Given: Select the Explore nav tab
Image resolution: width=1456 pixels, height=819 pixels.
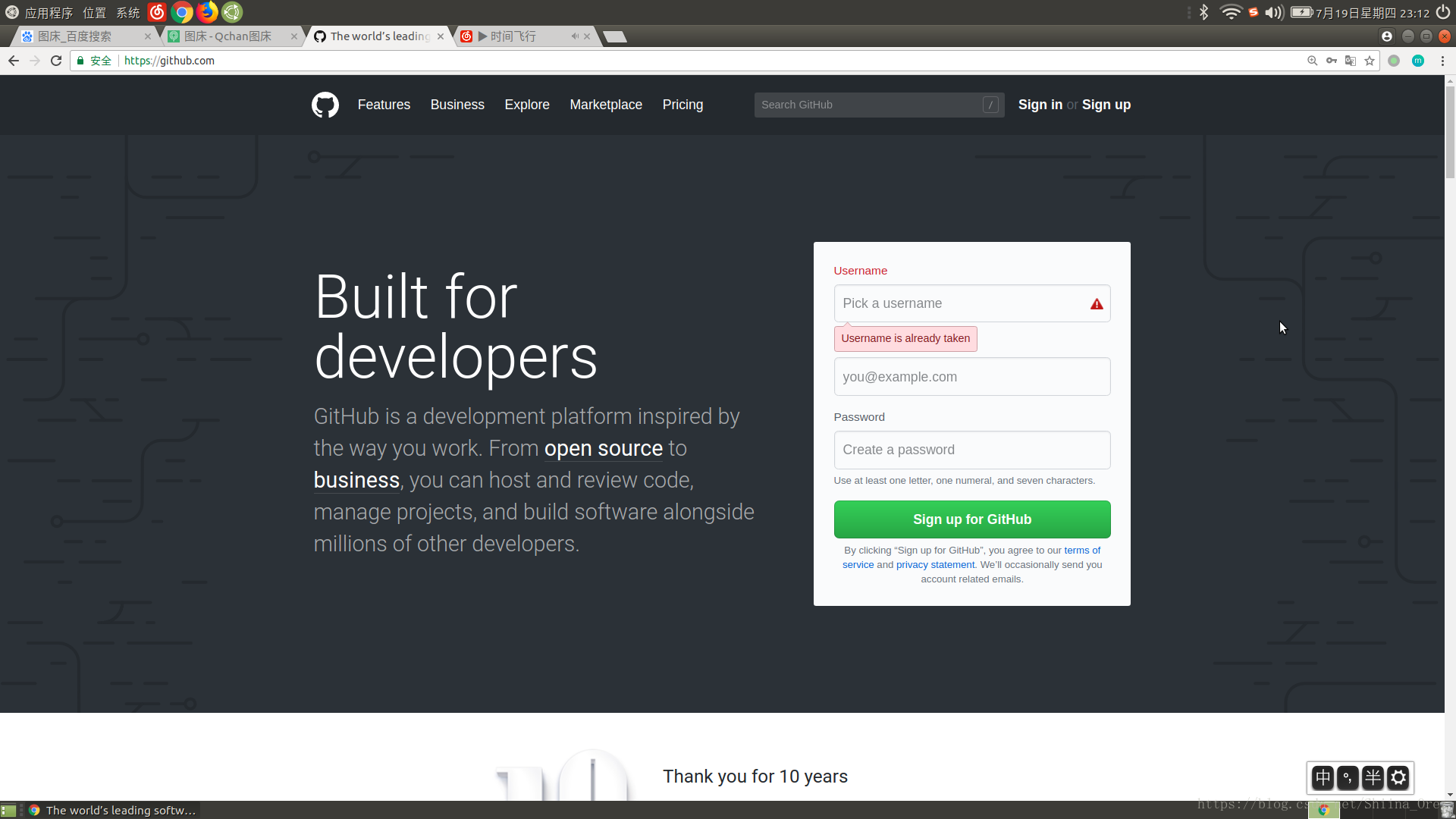Looking at the screenshot, I should click(x=527, y=104).
